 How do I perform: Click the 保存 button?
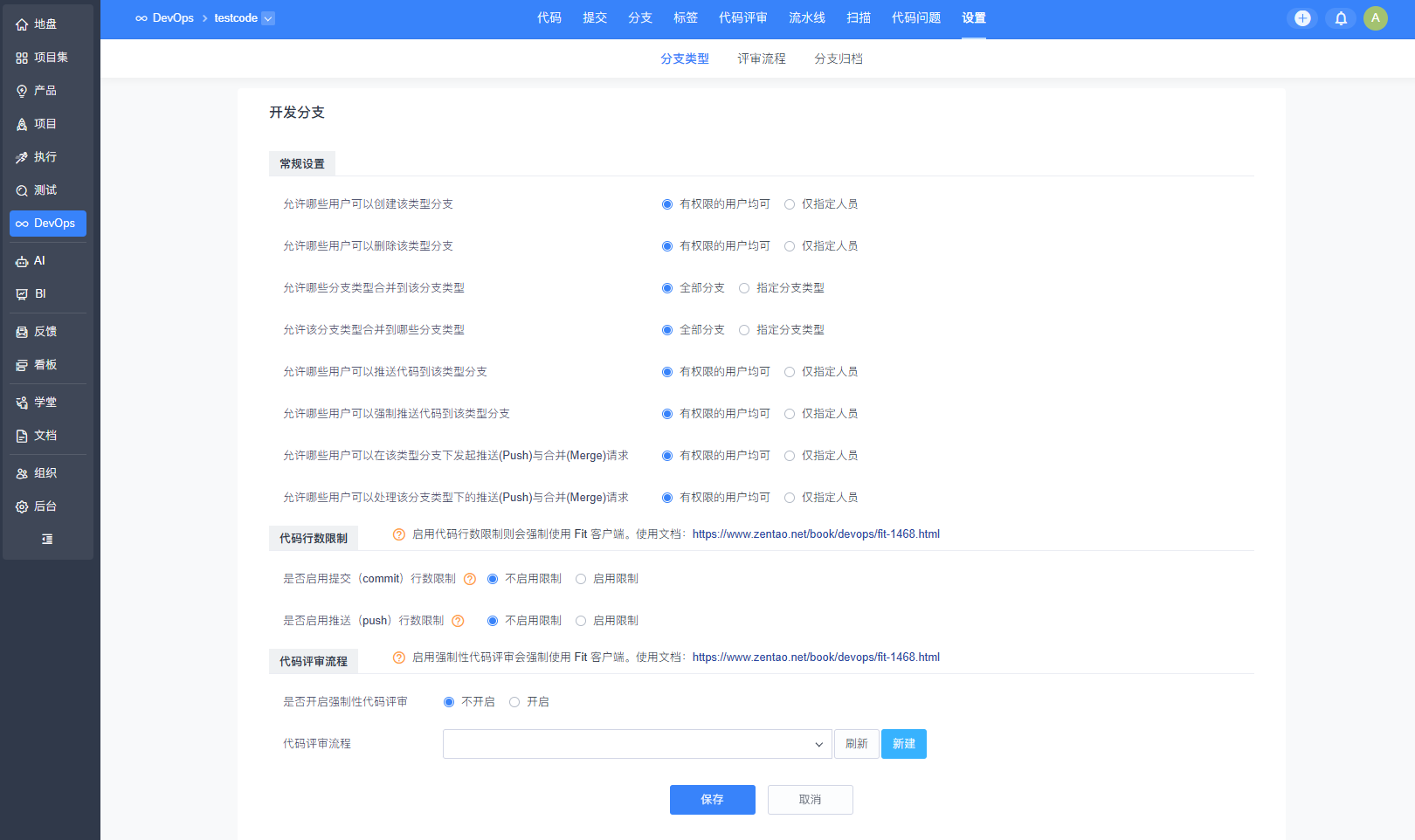(x=712, y=800)
